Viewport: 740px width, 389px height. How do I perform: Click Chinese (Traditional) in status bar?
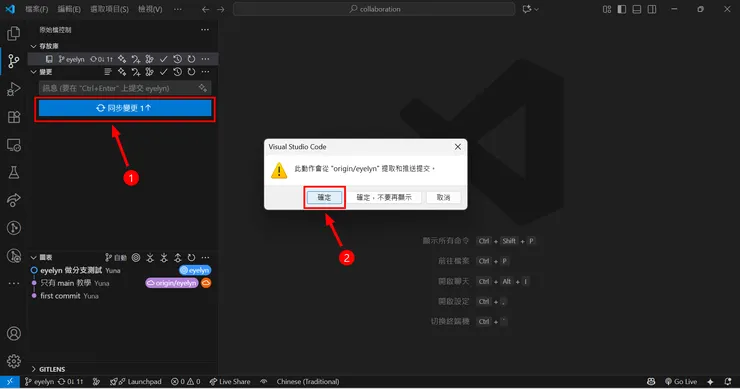308,381
